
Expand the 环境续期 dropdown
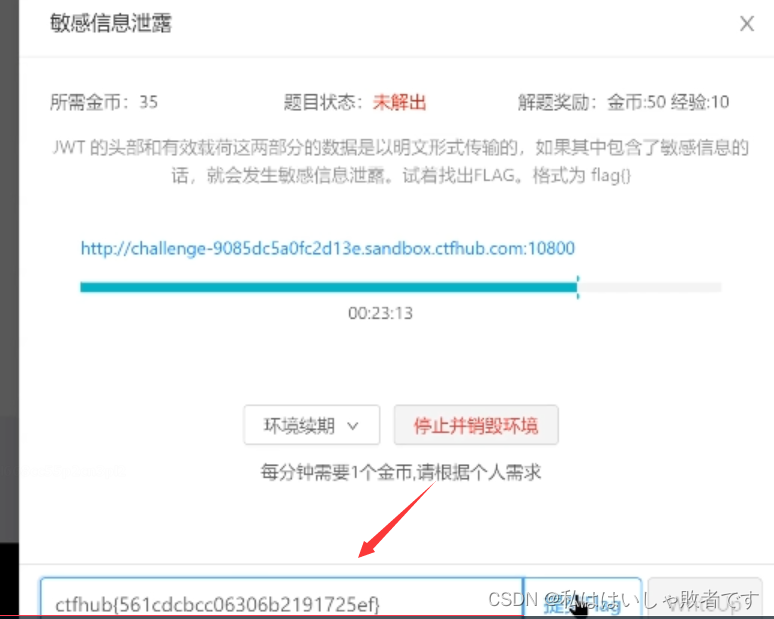pos(311,425)
